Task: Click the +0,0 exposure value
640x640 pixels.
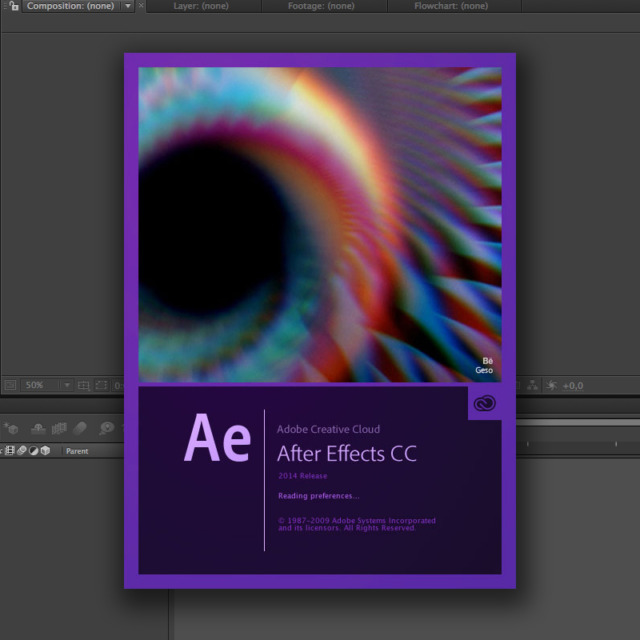Action: point(572,386)
